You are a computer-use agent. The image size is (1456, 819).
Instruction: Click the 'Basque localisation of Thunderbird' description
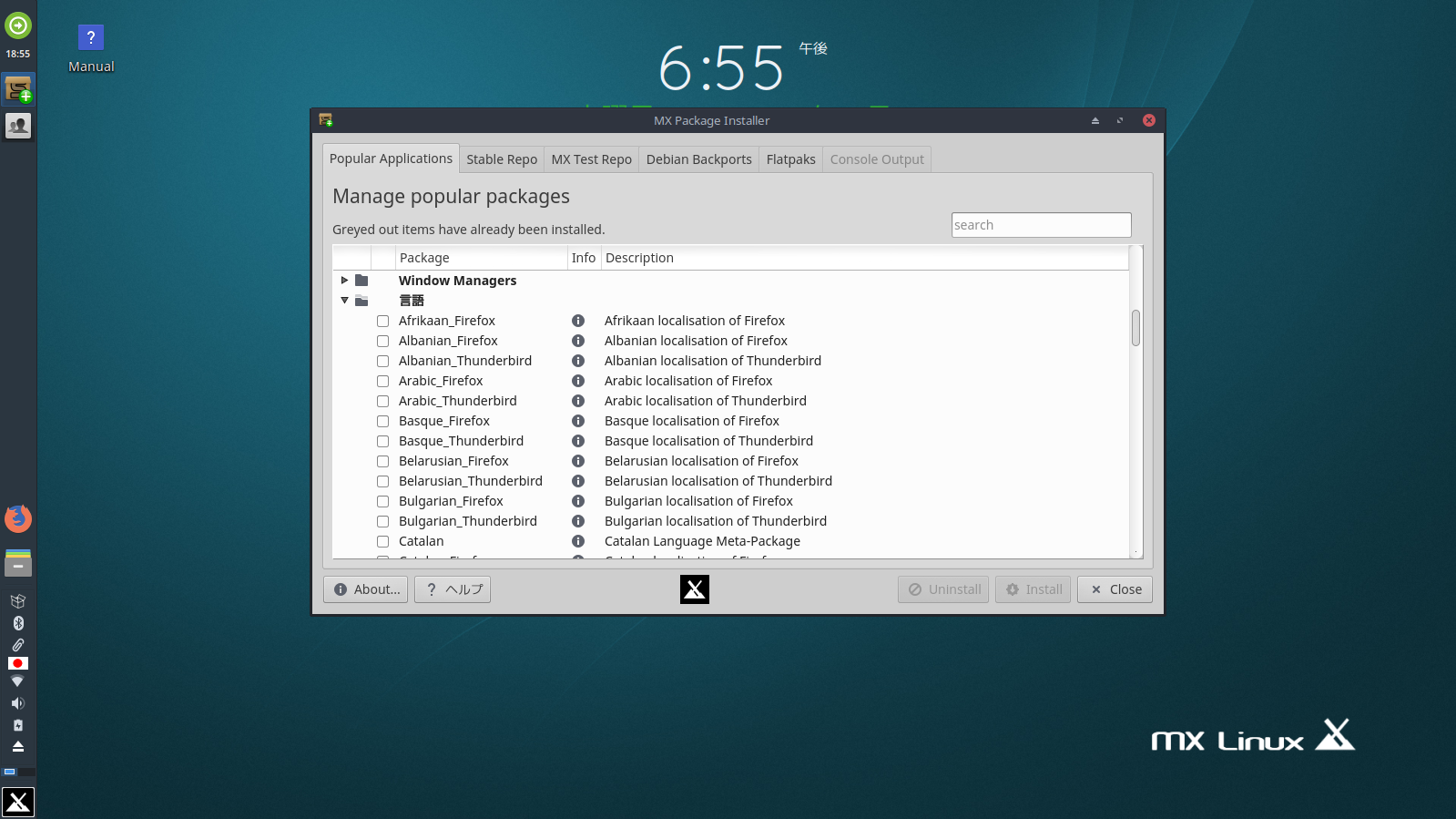(x=708, y=441)
